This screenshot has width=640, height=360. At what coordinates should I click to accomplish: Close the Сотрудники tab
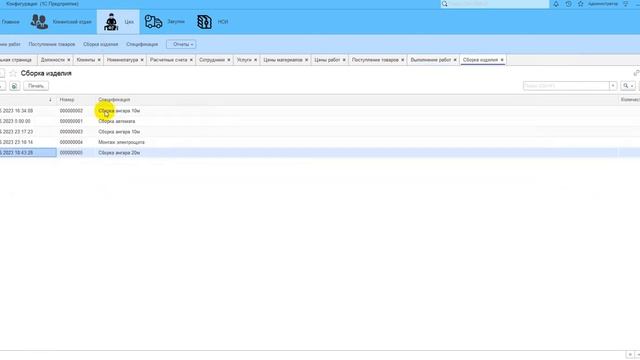tap(229, 60)
